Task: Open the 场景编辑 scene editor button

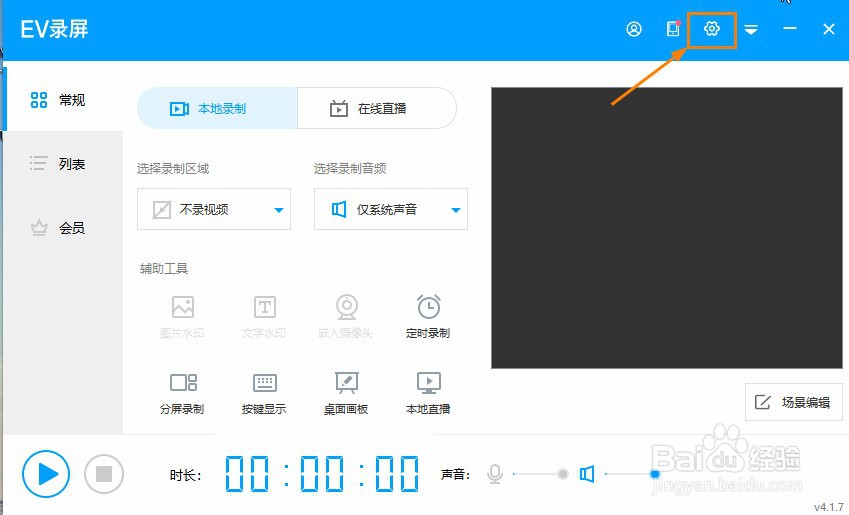Action: (x=794, y=402)
